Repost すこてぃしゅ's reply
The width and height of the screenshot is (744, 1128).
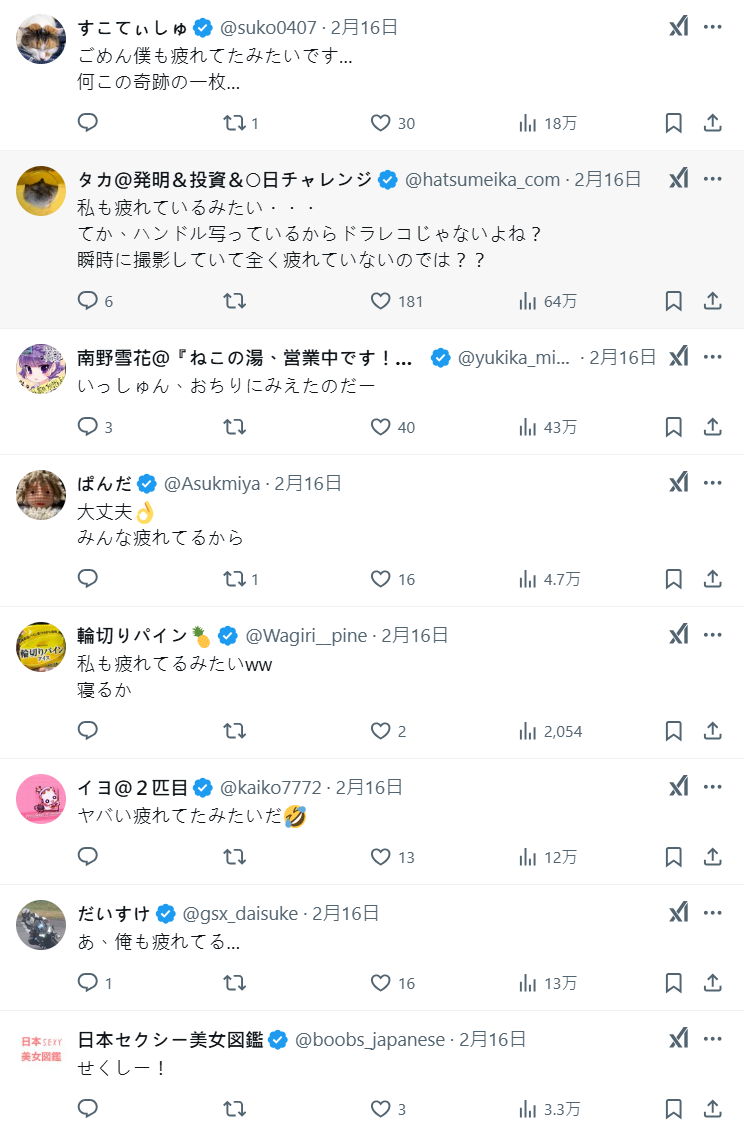click(x=234, y=123)
